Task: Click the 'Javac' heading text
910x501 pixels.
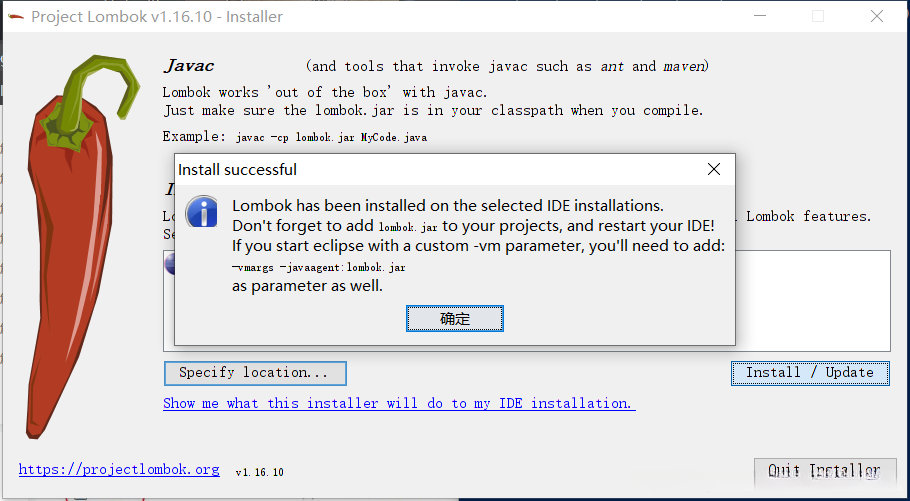Action: [x=189, y=66]
